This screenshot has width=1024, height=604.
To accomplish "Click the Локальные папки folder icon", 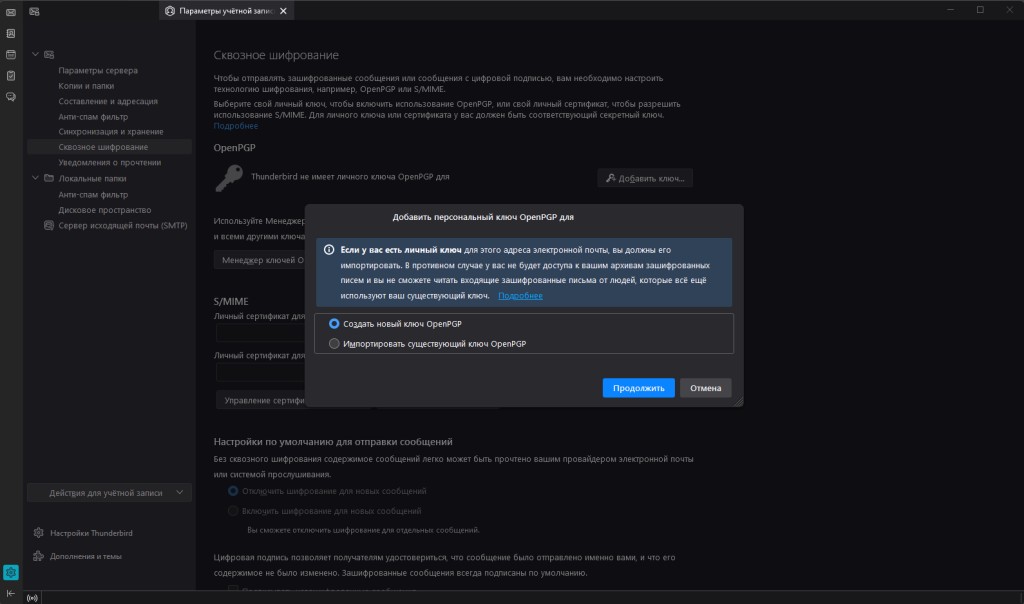I will (x=49, y=178).
